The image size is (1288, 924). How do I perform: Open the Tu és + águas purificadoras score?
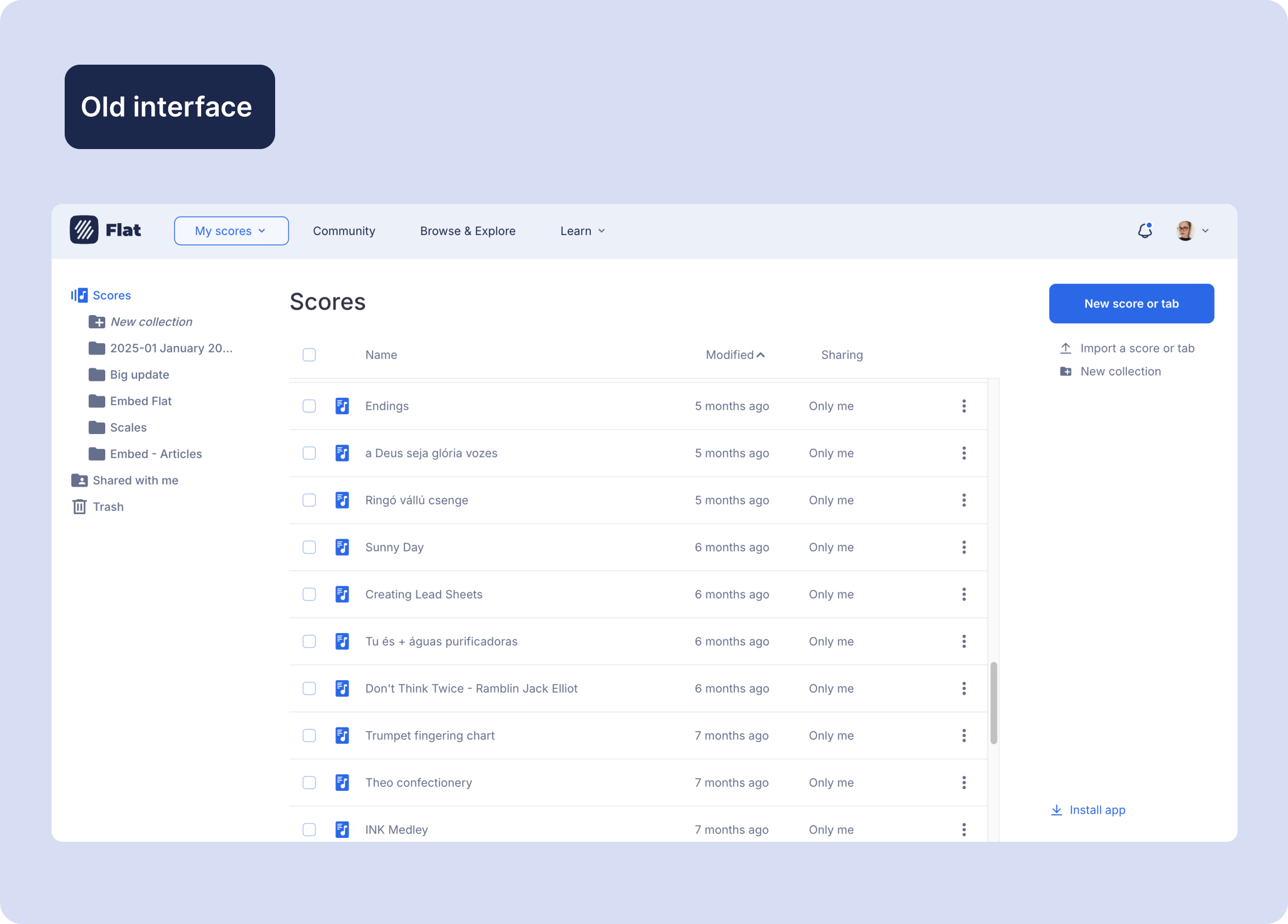pos(441,642)
